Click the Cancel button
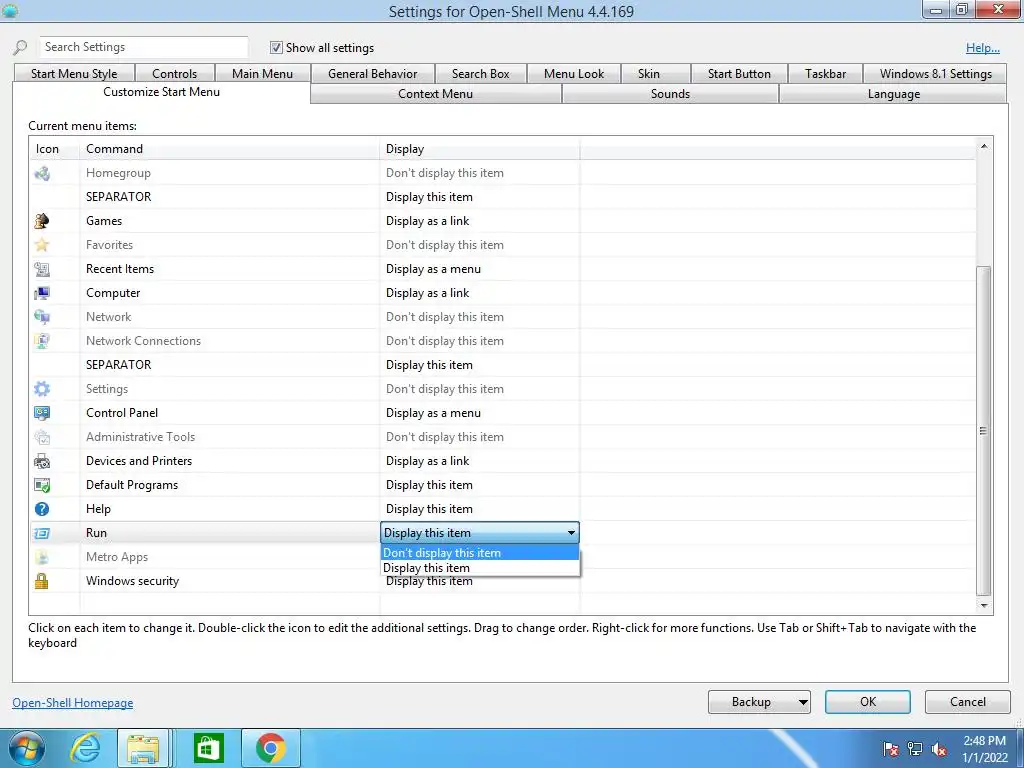Screen dimensions: 1024x768 [x=967, y=702]
